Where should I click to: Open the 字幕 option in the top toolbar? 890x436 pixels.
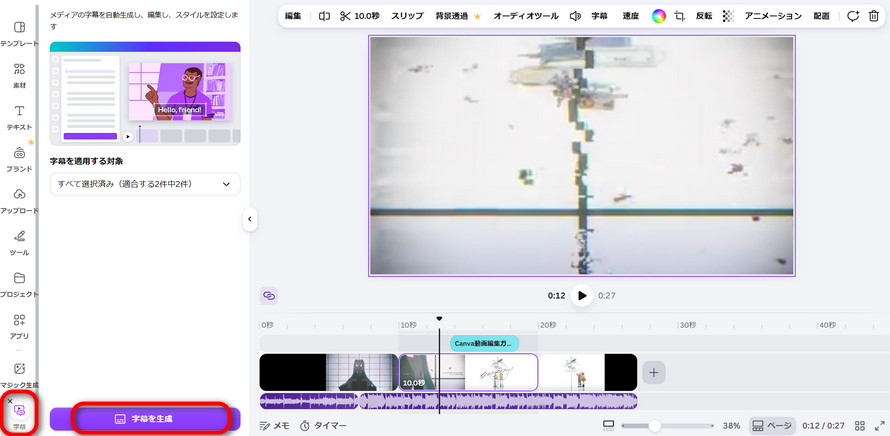click(599, 16)
